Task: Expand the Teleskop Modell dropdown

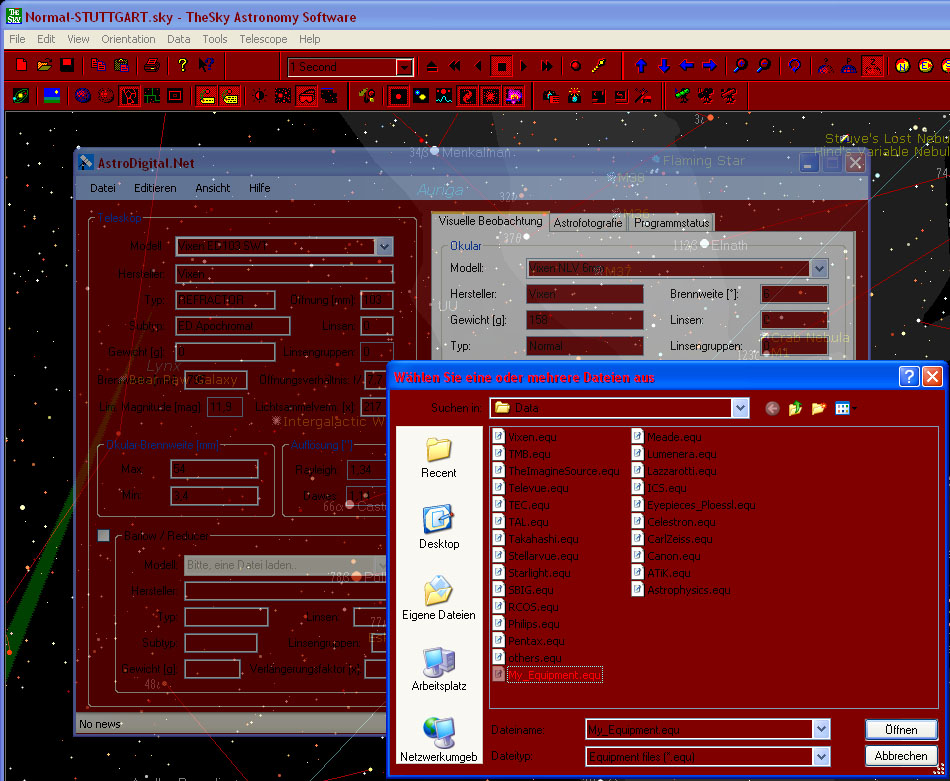Action: (384, 247)
